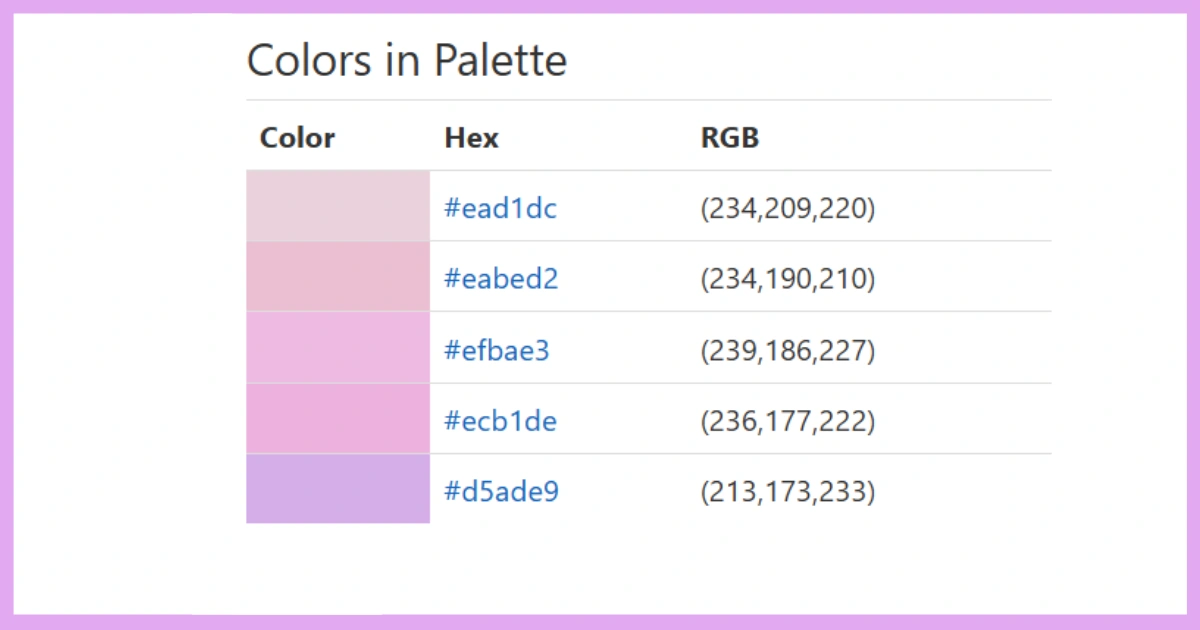Screen dimensions: 1200x630
Task: Click the Color column header
Action: tap(296, 138)
